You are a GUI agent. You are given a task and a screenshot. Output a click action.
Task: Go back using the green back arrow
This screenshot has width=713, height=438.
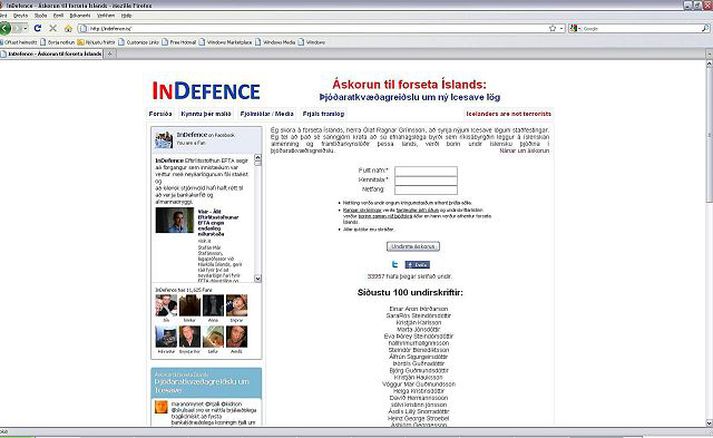(4, 28)
